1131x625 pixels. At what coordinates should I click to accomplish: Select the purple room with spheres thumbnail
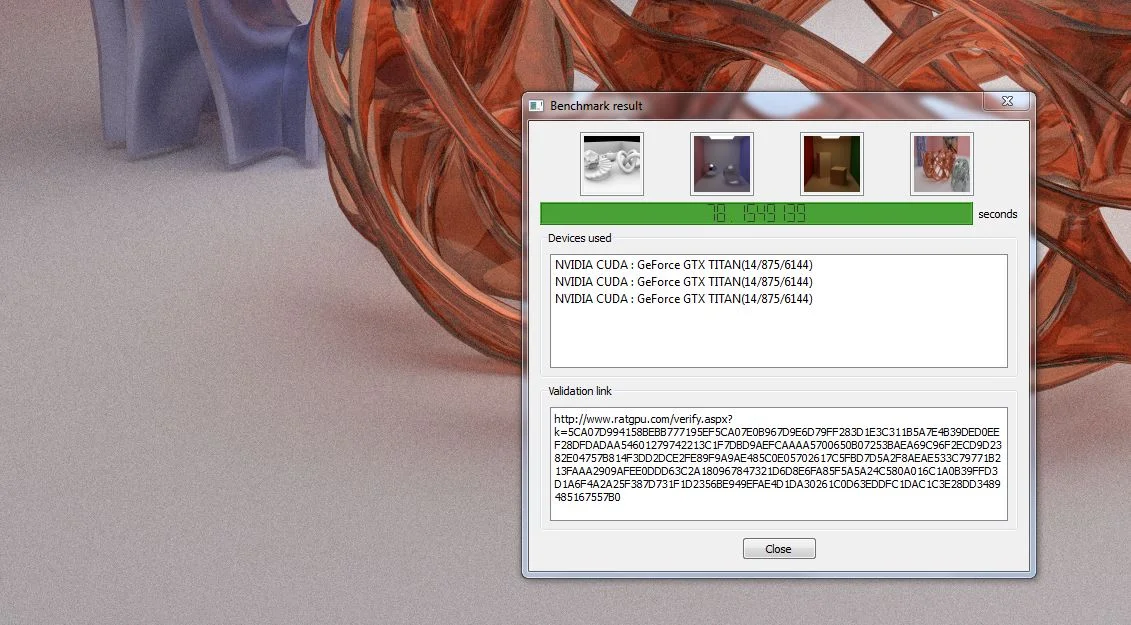pyautogui.click(x=721, y=164)
